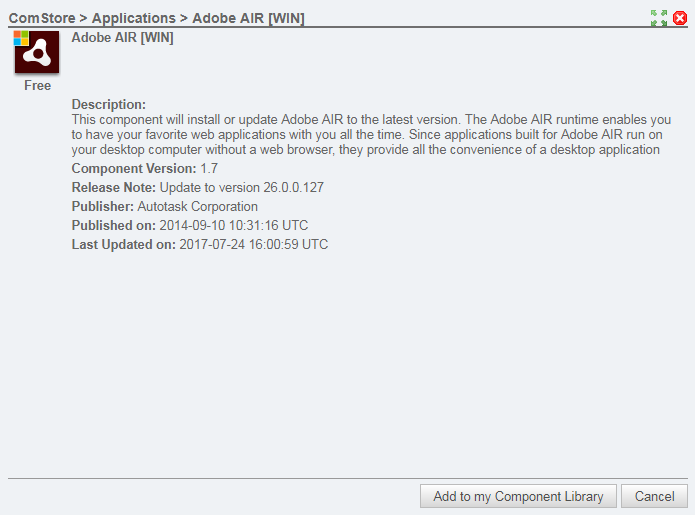Viewport: 695px width, 515px height.
Task: Go back to ComStore in the breadcrumb
Action: (42, 18)
